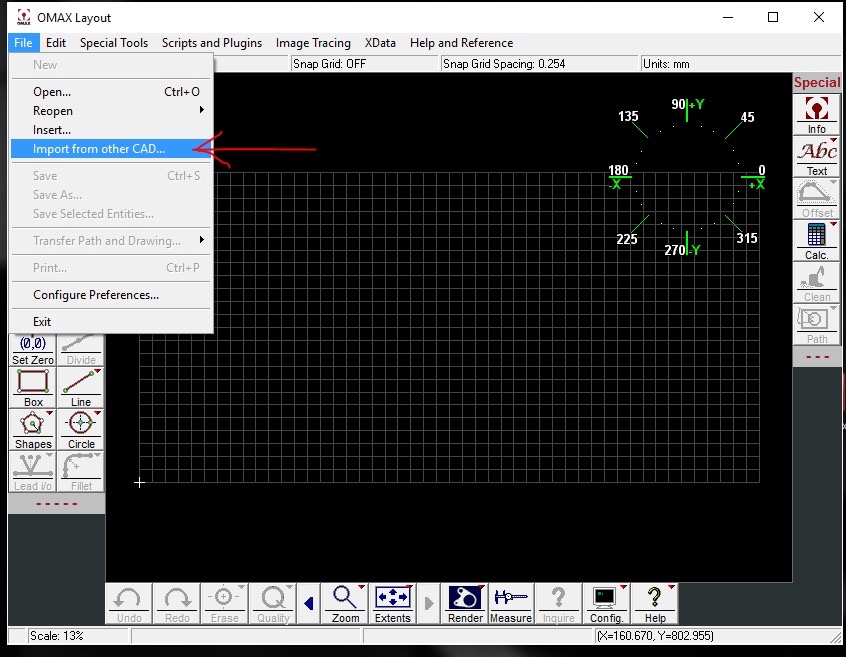Activate the Zoom magnifier tool
846x657 pixels.
pos(345,604)
